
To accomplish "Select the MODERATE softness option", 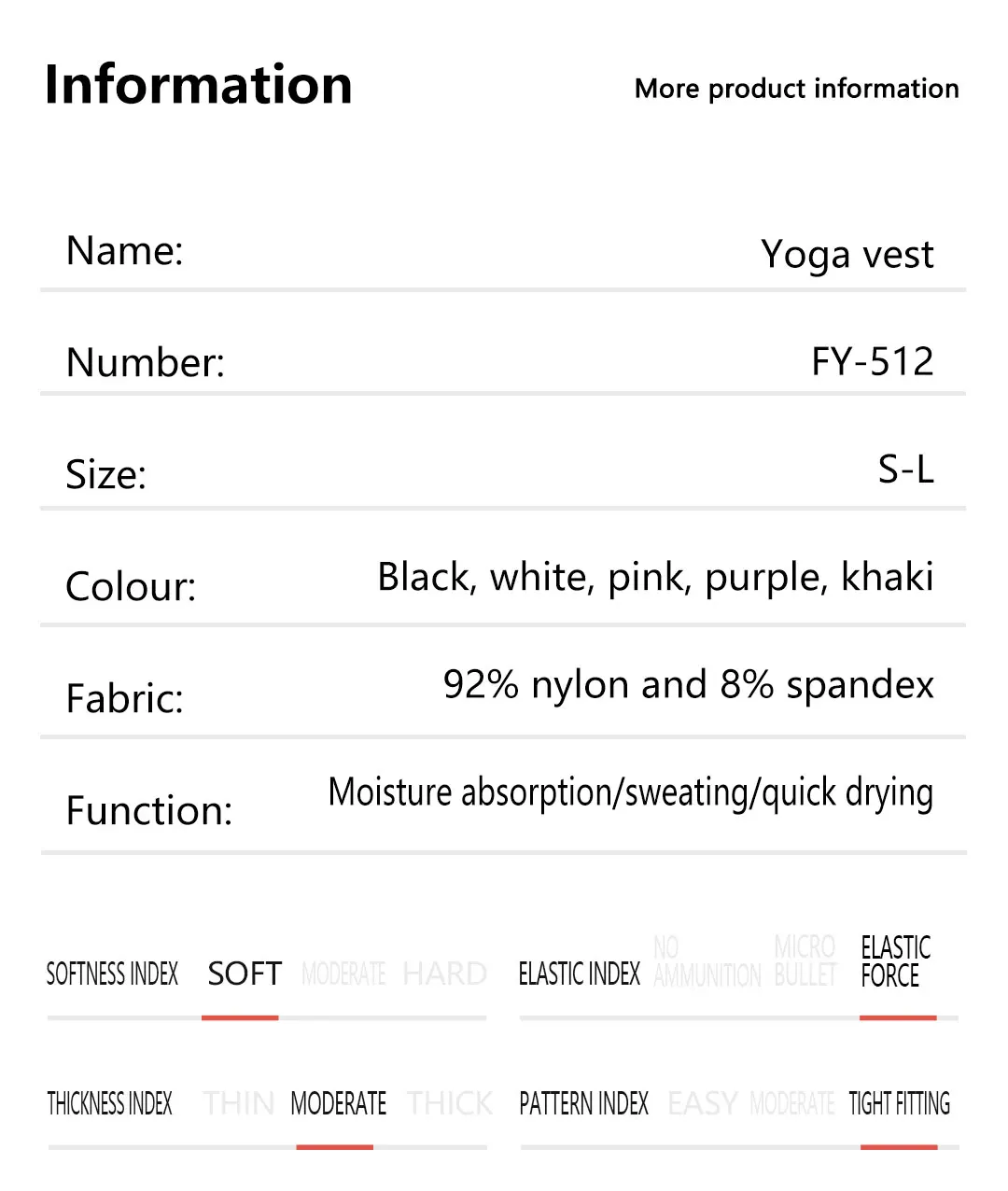I will [343, 974].
